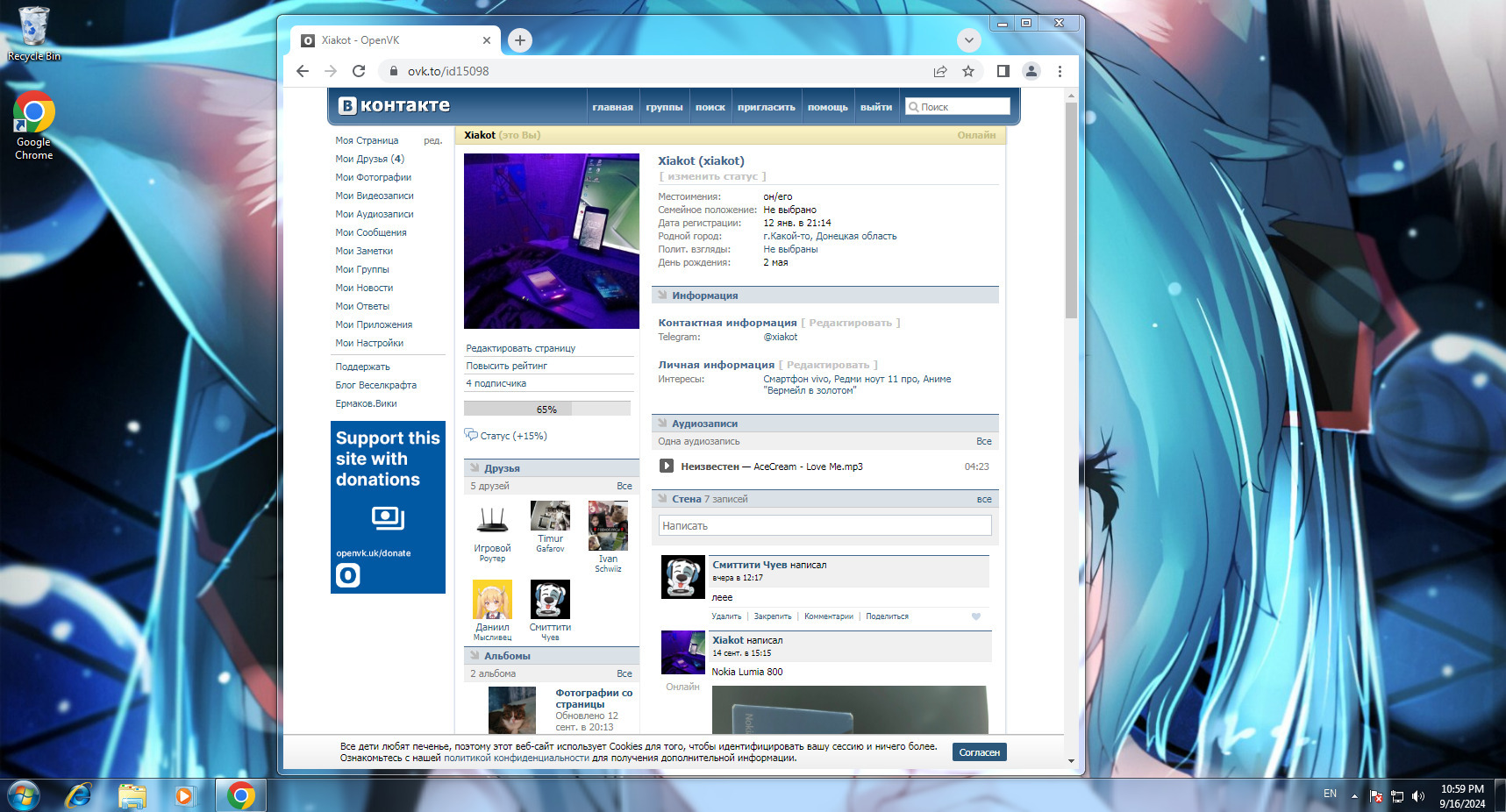Open Chrome side panel icon
The height and width of the screenshot is (812, 1506).
tap(1003, 71)
